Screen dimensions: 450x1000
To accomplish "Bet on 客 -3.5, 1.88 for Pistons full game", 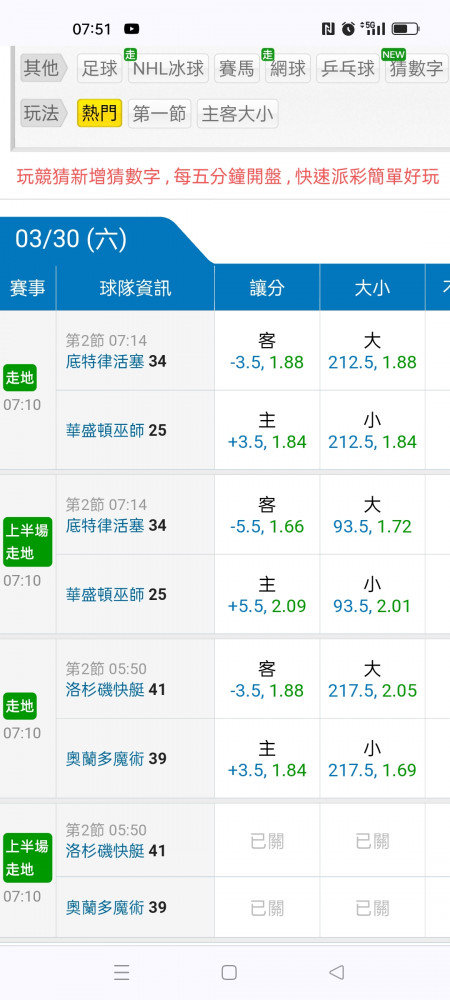I will point(267,351).
